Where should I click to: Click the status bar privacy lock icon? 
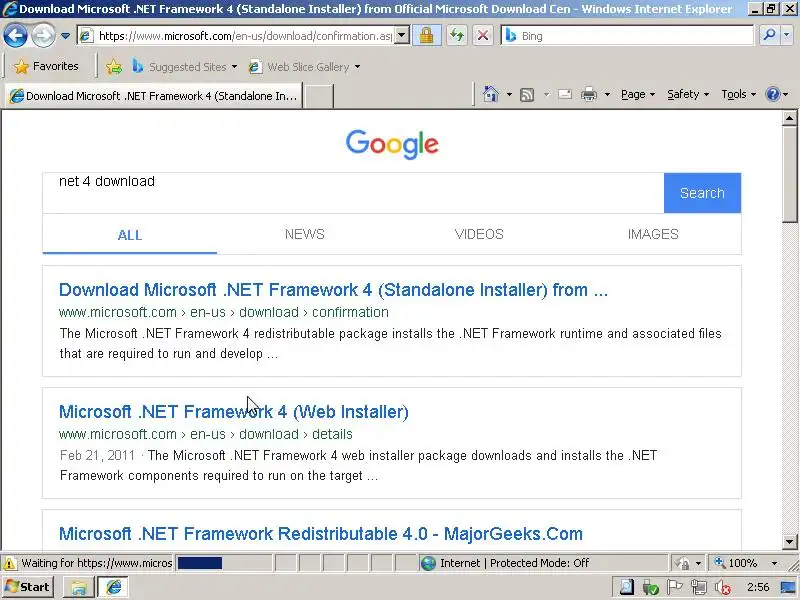click(x=682, y=563)
